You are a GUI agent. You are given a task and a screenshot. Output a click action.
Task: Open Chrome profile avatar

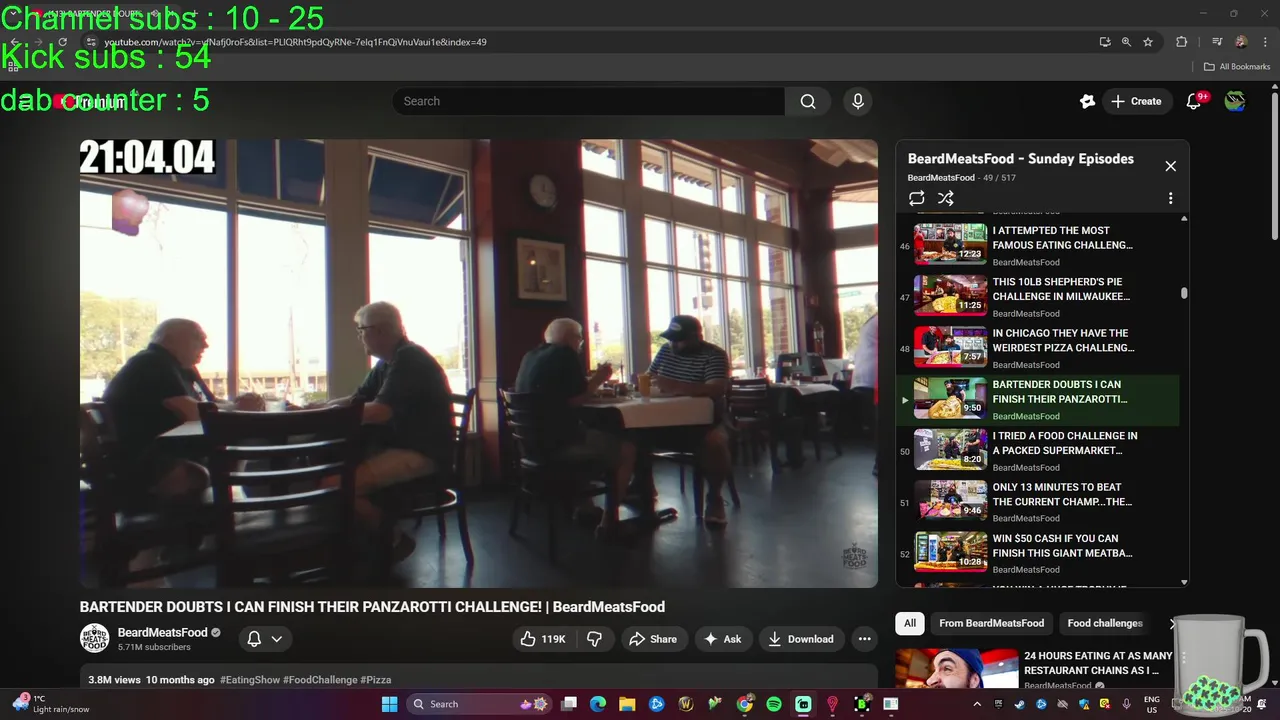tap(1241, 42)
